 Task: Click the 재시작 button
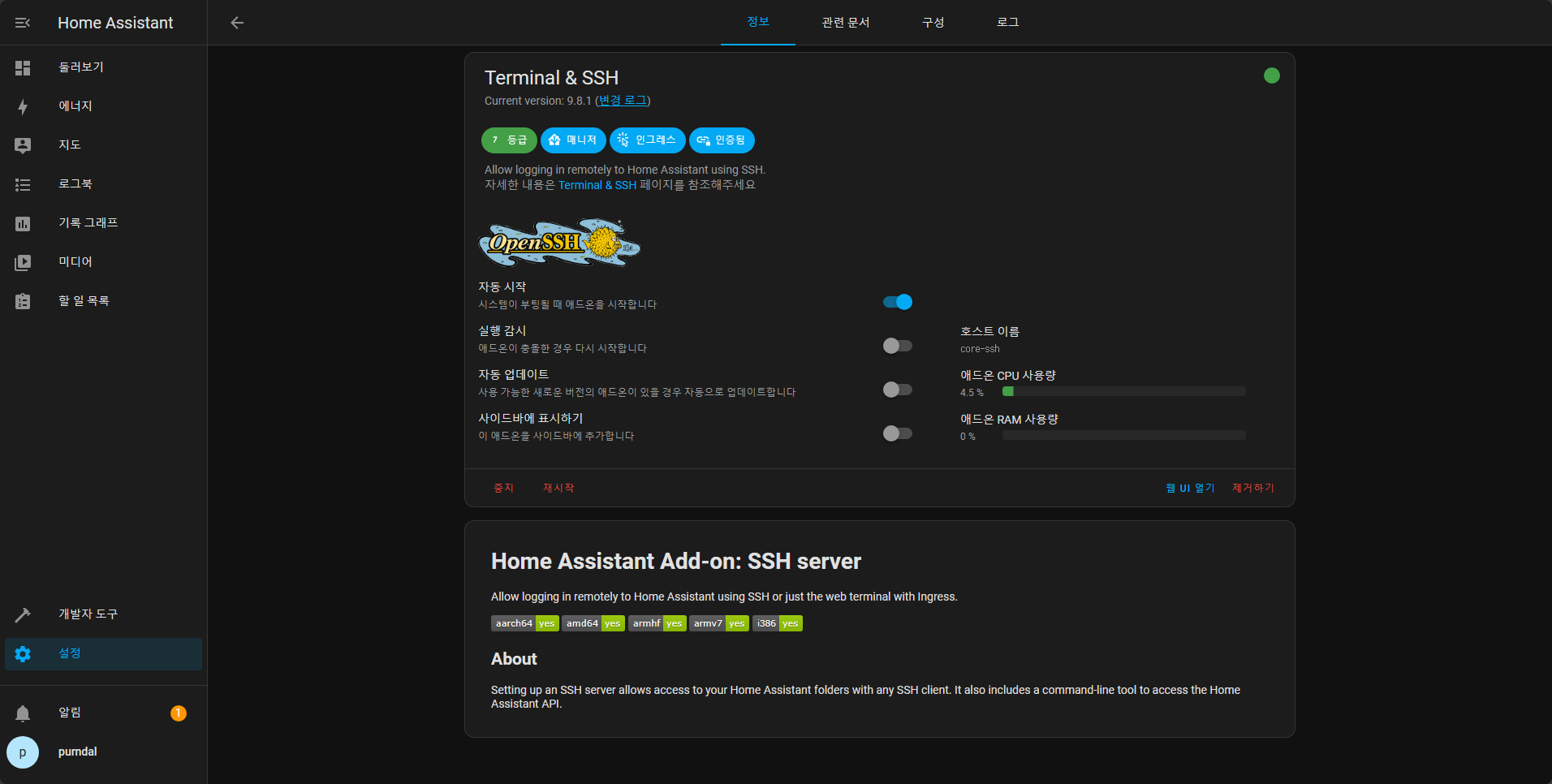(x=558, y=488)
